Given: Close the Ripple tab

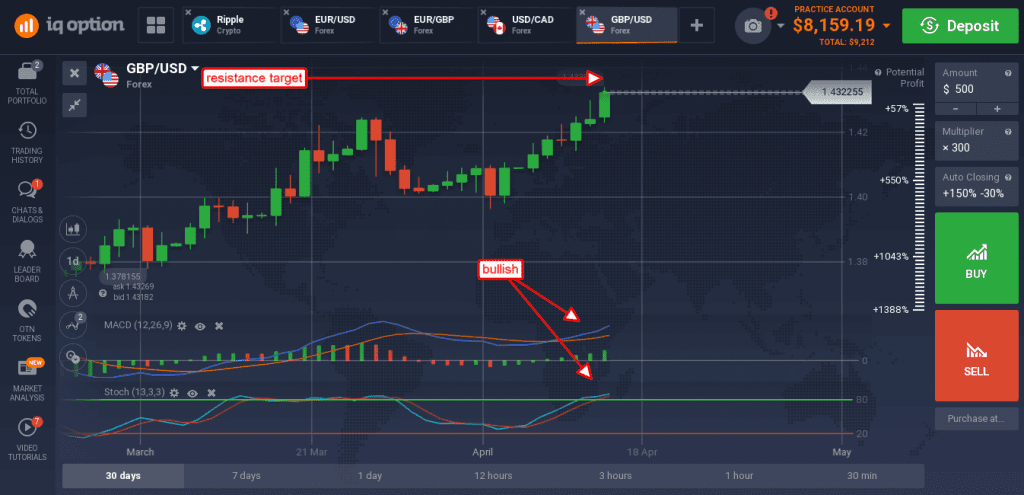Looking at the screenshot, I should [188, 12].
